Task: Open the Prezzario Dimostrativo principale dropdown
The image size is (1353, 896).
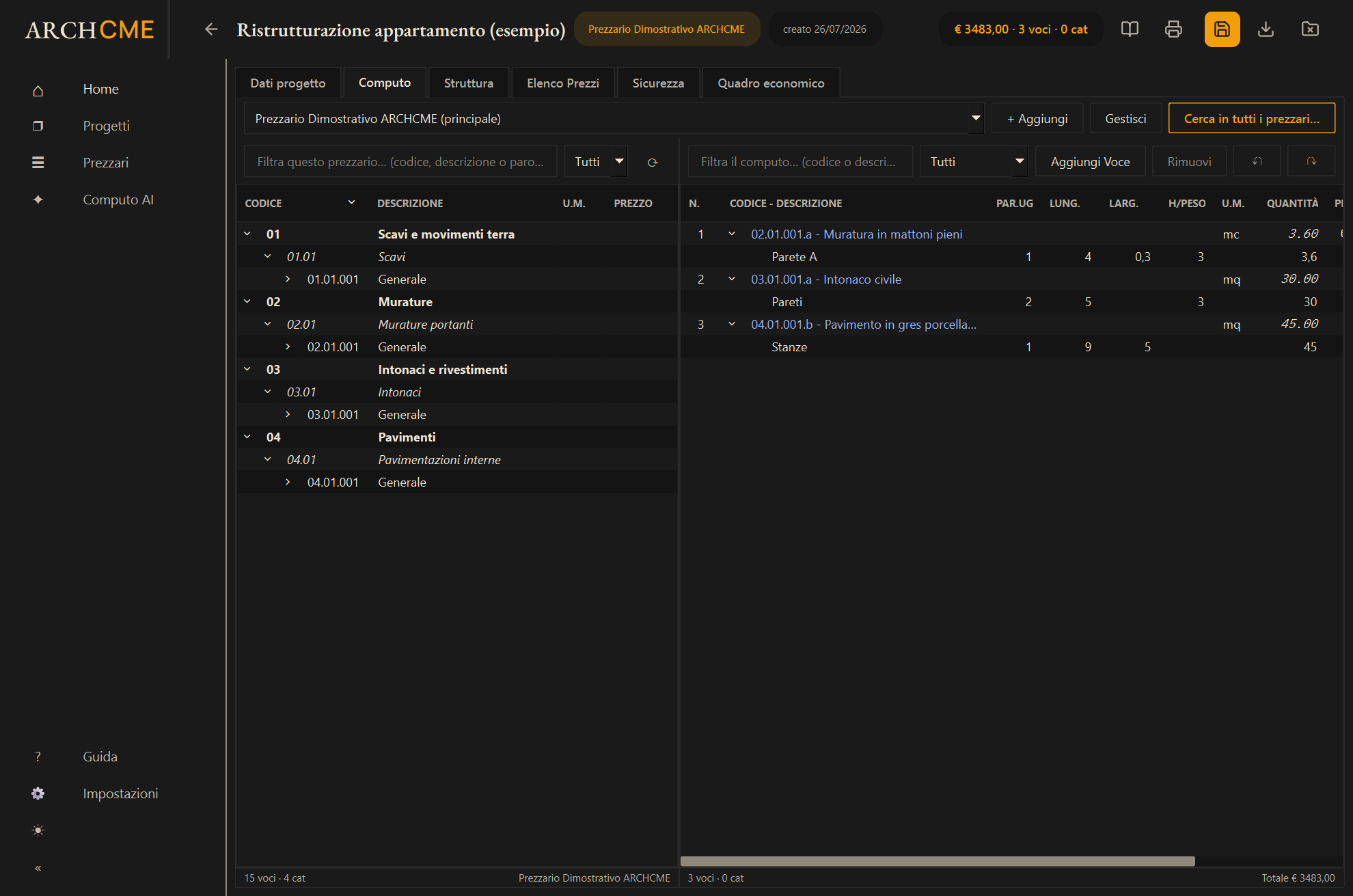Action: [614, 119]
